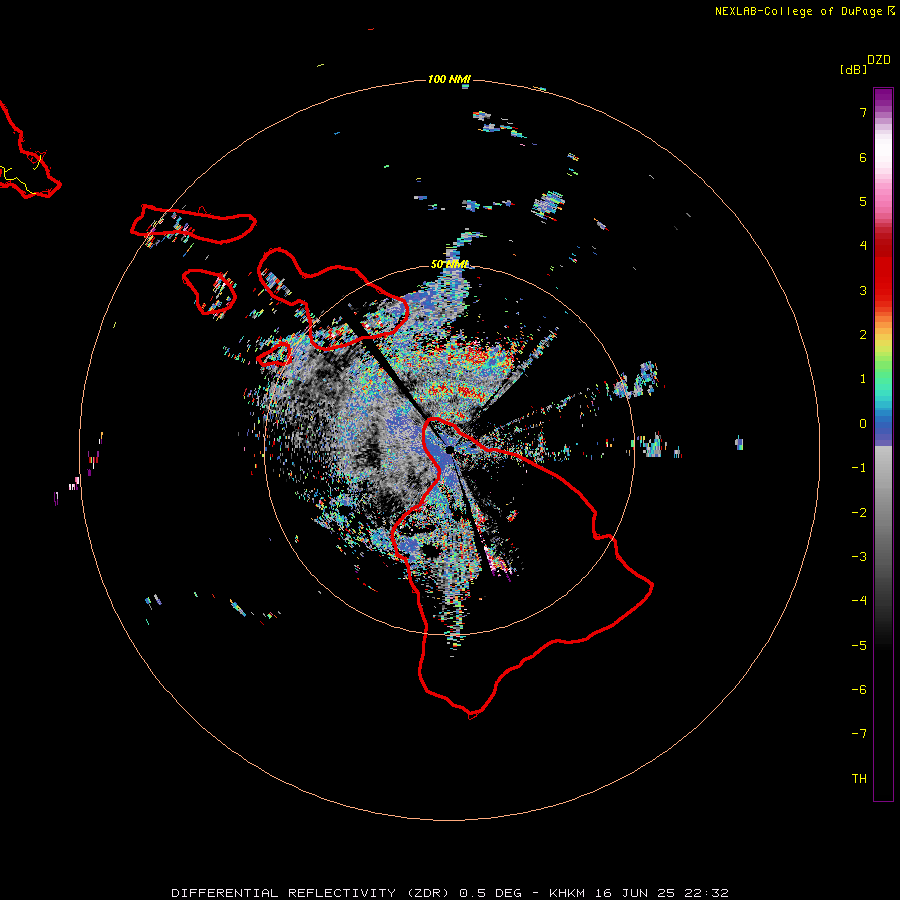Image resolution: width=900 pixels, height=900 pixels.
Task: Click the radar site dot at ring center
Action: [x=449, y=449]
